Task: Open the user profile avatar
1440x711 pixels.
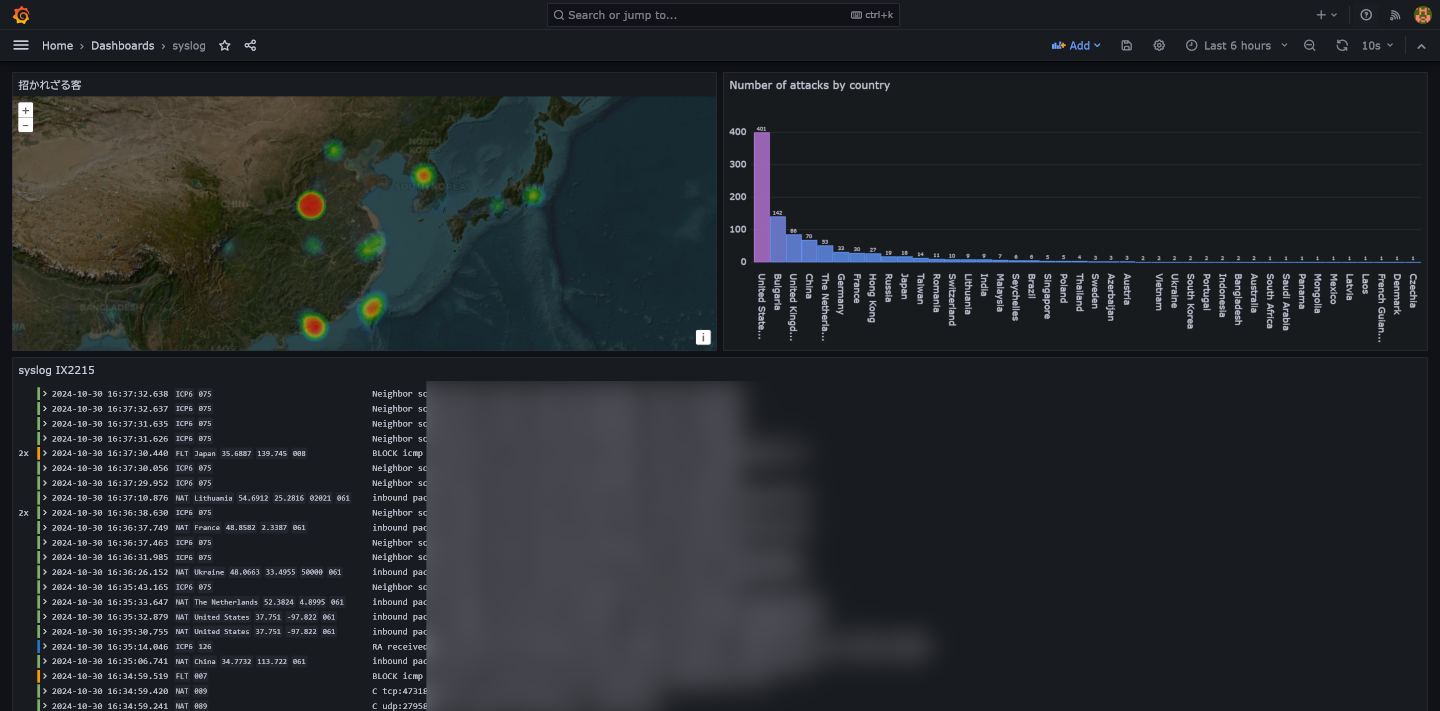Action: (x=1422, y=15)
